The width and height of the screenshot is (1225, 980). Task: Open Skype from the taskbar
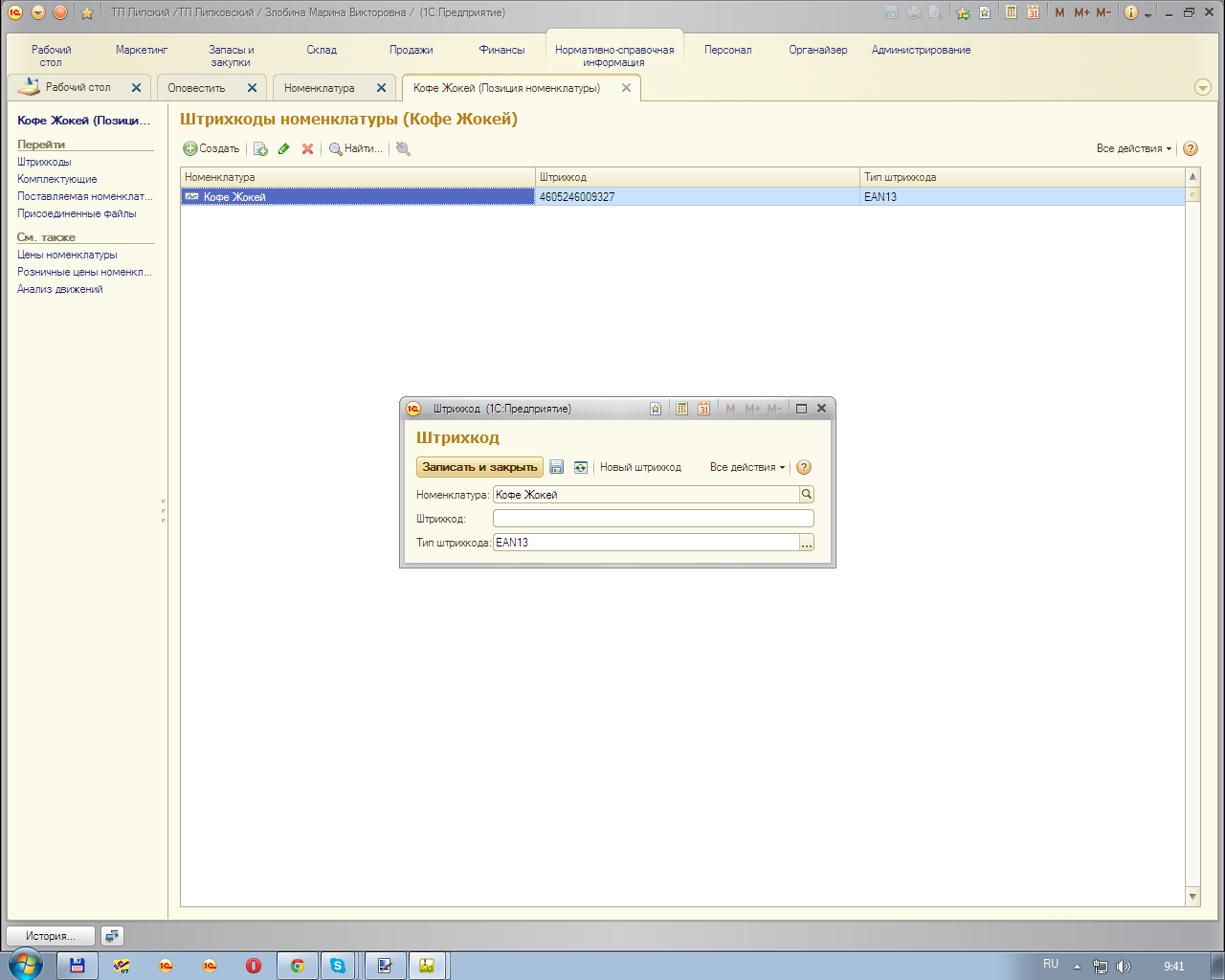338,966
